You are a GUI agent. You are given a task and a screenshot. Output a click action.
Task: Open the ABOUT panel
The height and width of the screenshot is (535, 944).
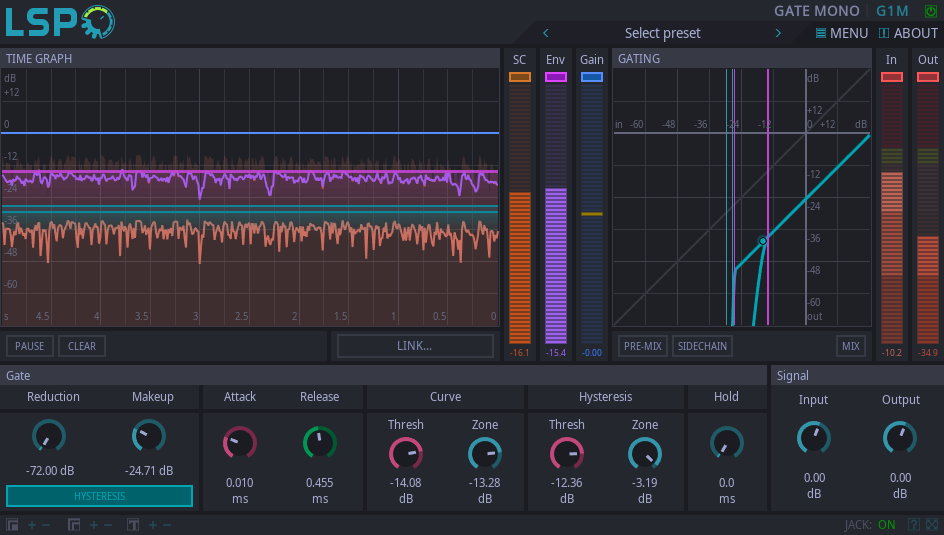908,33
